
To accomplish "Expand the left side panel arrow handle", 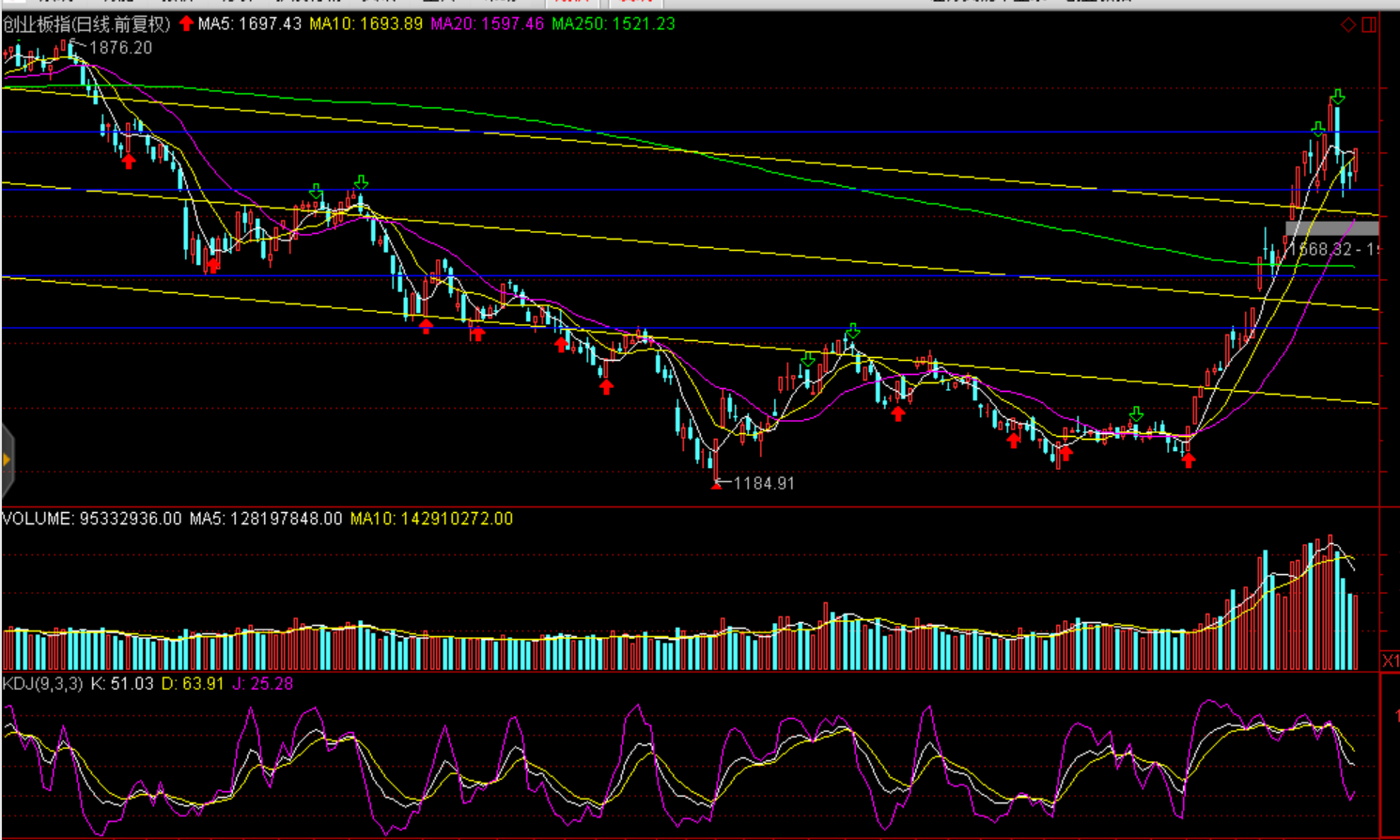I will click(x=7, y=459).
